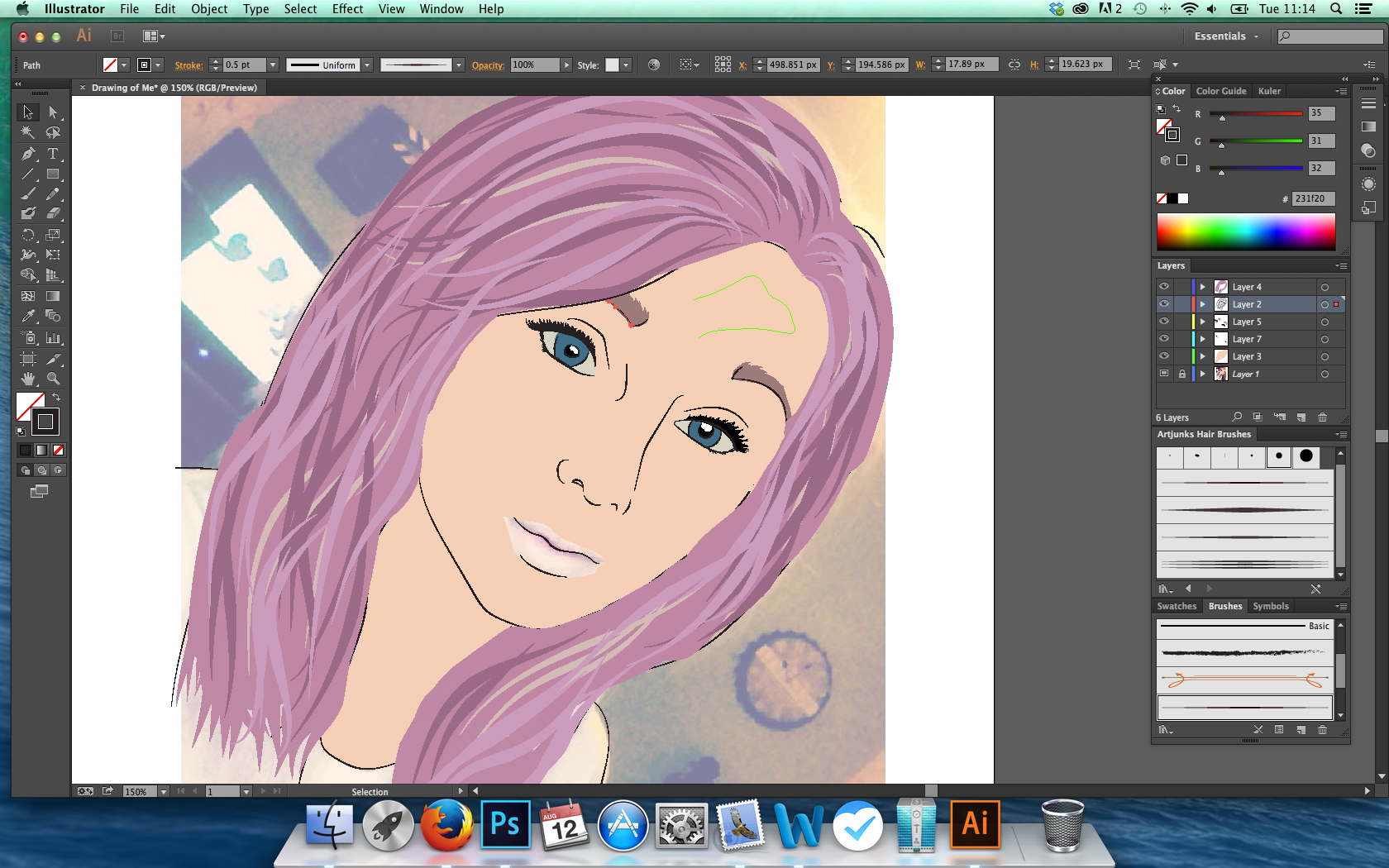The image size is (1389, 868).
Task: Click the W width label link
Action: point(920,65)
